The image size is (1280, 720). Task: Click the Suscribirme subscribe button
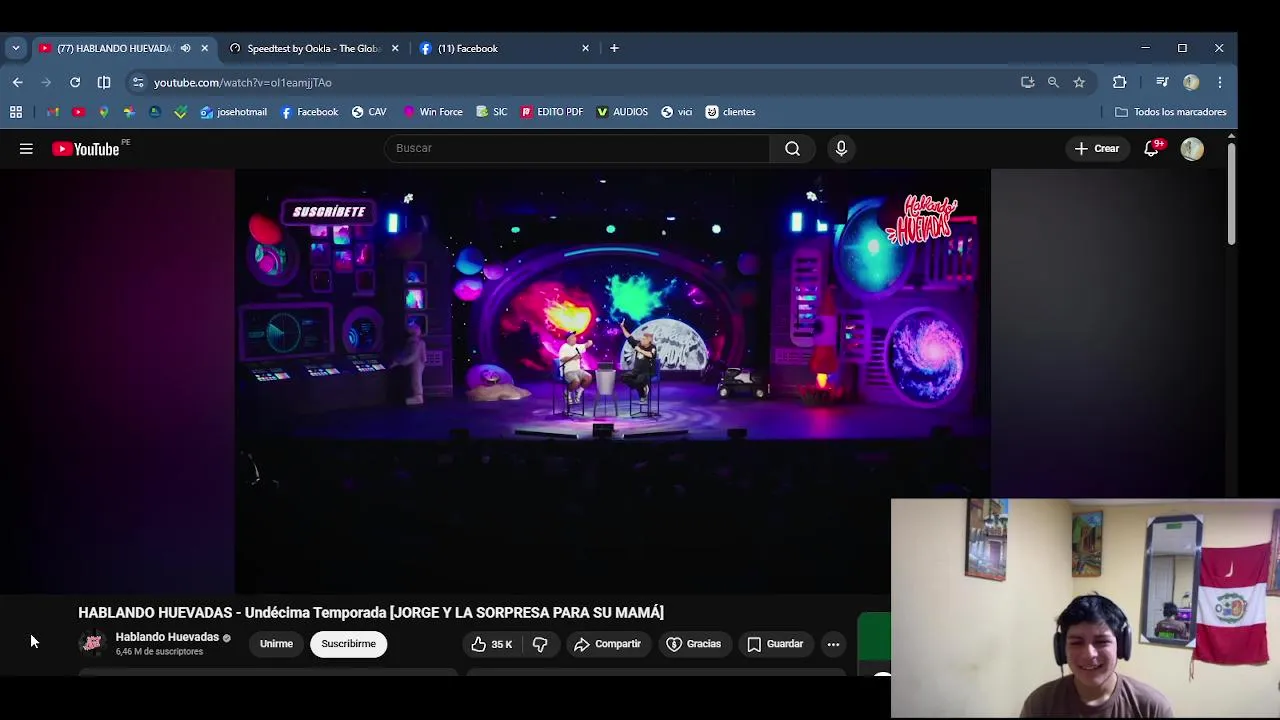348,644
